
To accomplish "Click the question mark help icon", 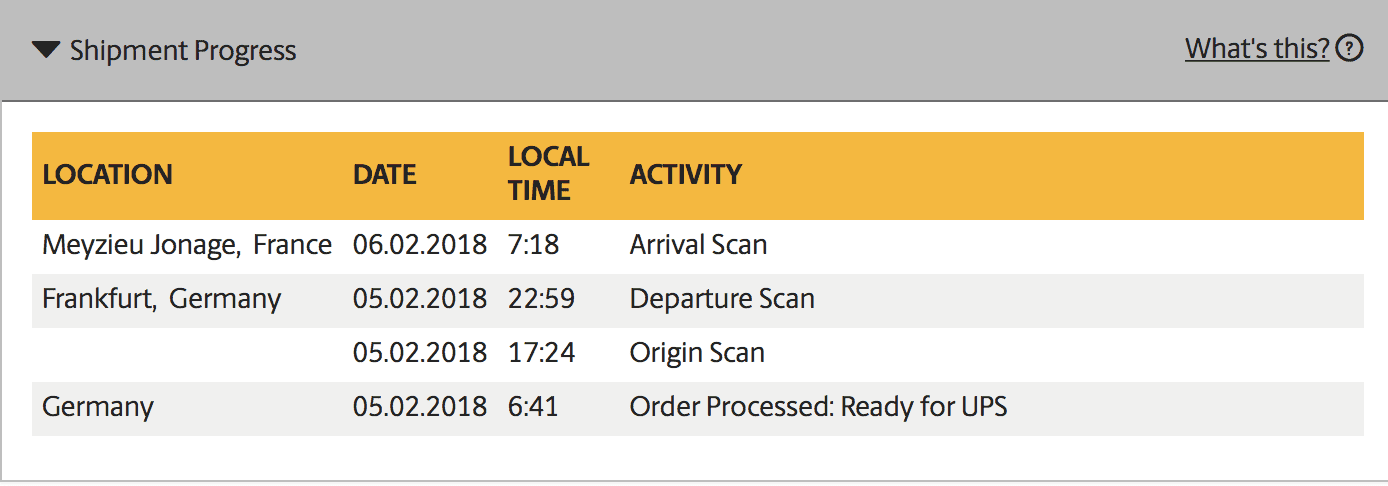I will point(1350,47).
